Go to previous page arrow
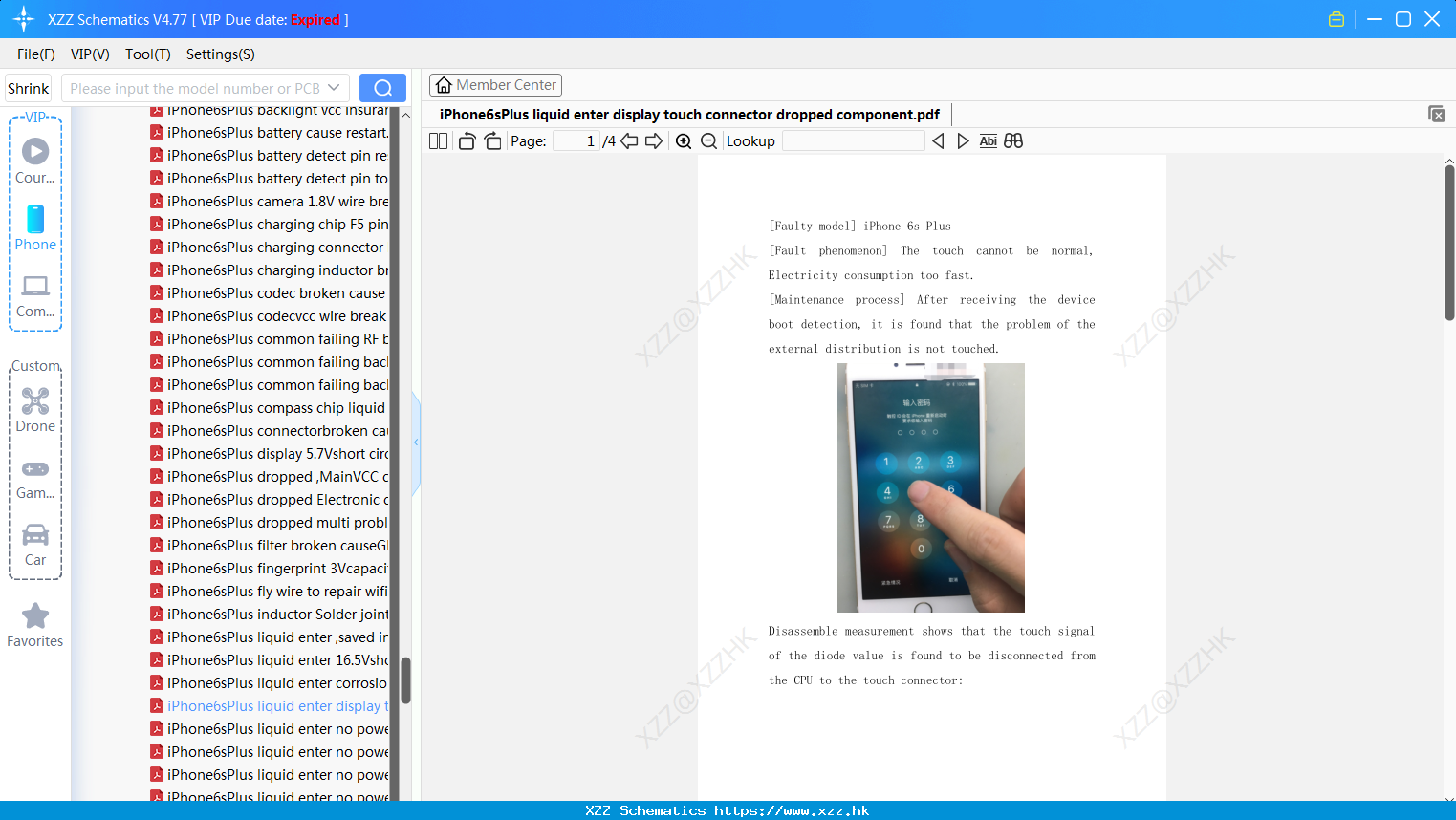Screen dimensions: 1456x820 coord(629,141)
